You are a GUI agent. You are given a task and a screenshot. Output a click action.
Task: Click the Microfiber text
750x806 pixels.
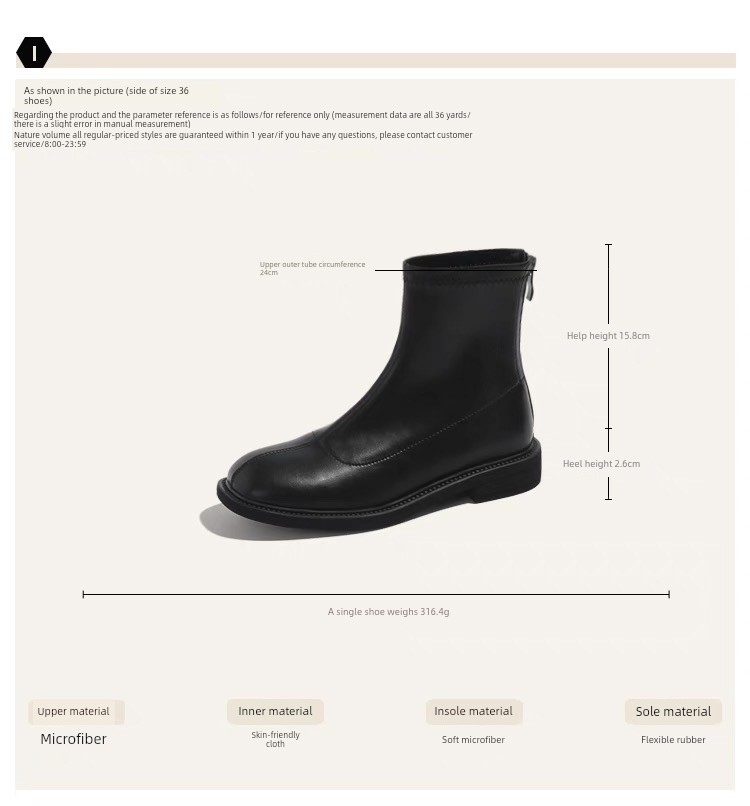click(73, 739)
